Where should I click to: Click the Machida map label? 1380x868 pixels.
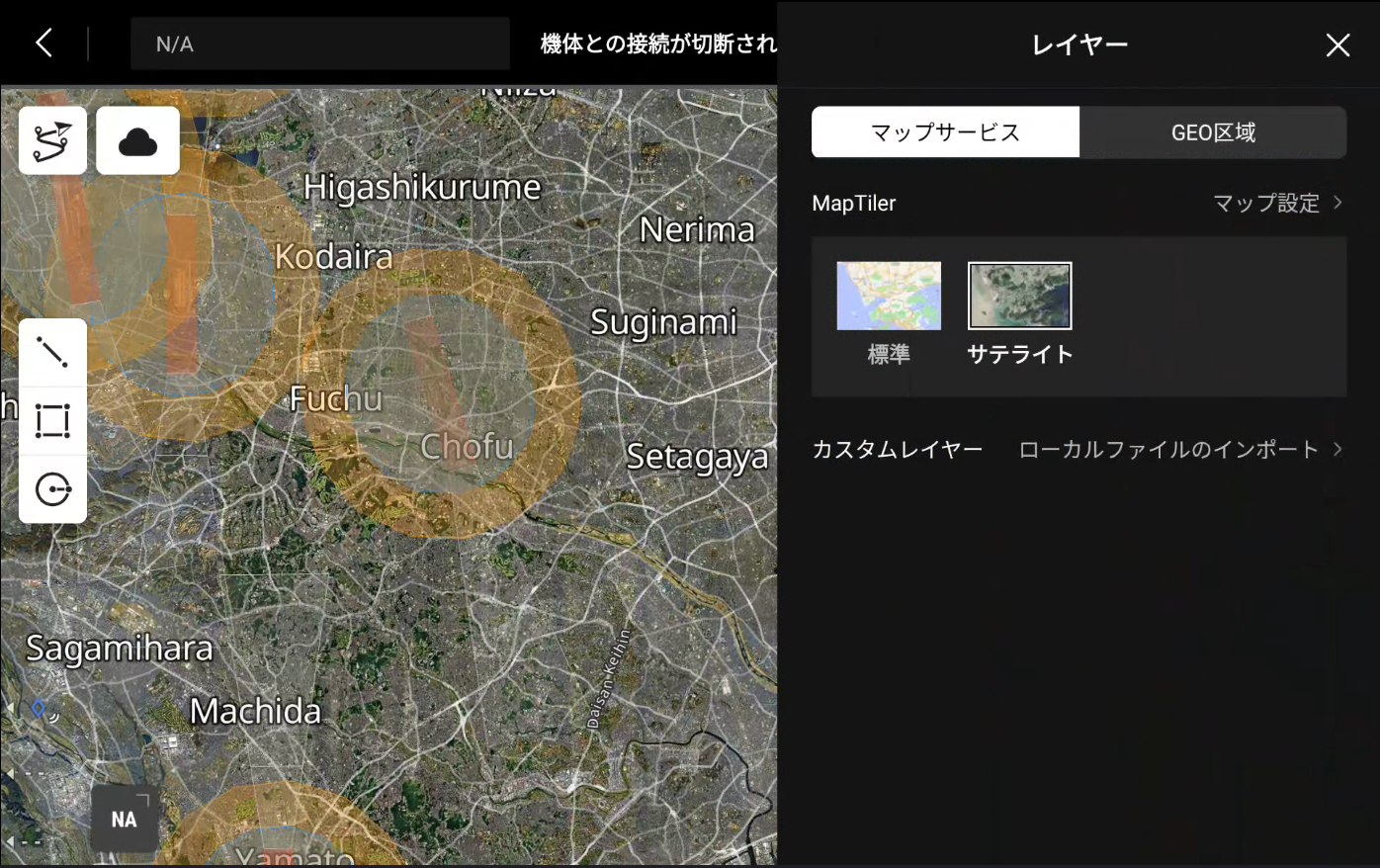point(255,711)
